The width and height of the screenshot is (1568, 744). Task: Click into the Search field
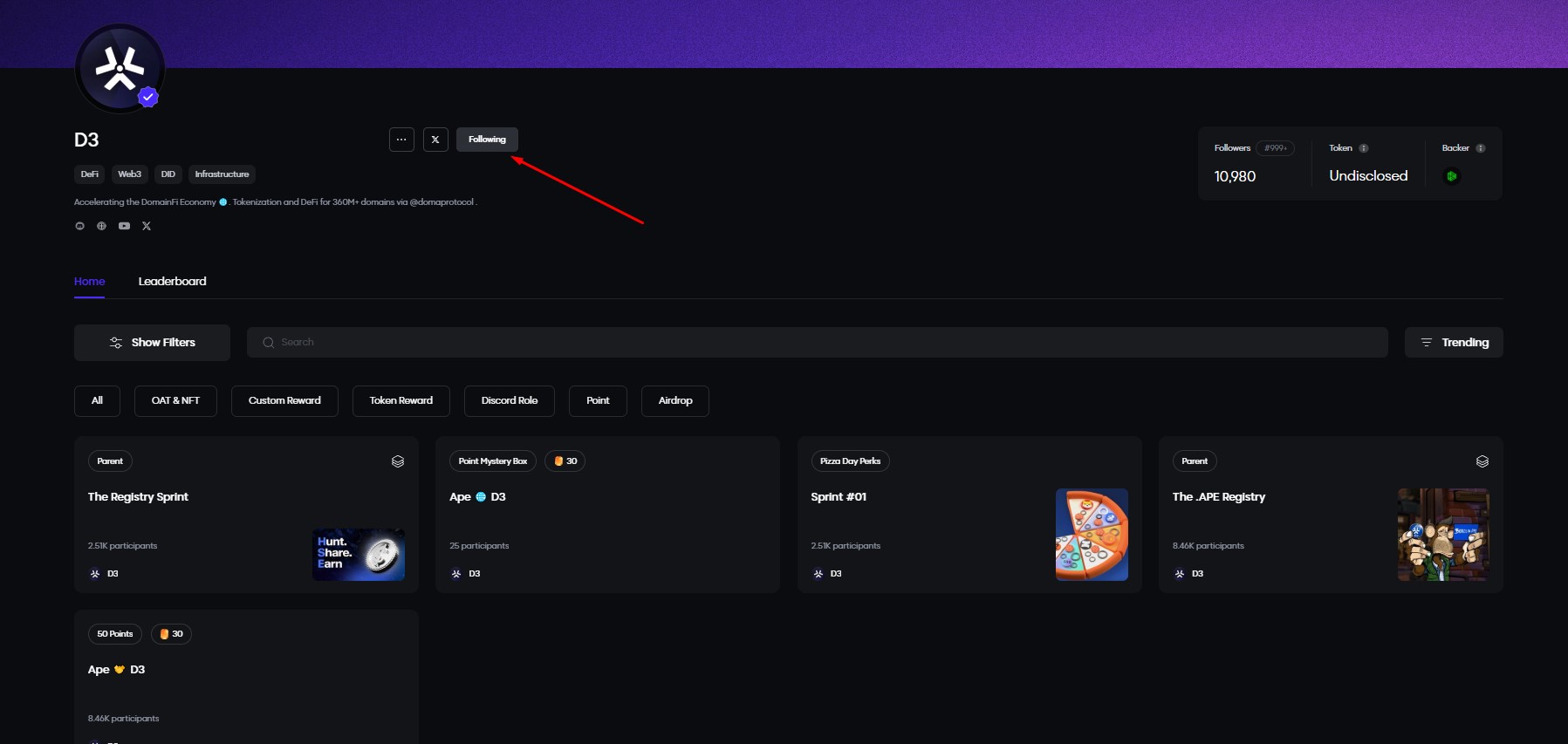[x=817, y=343]
